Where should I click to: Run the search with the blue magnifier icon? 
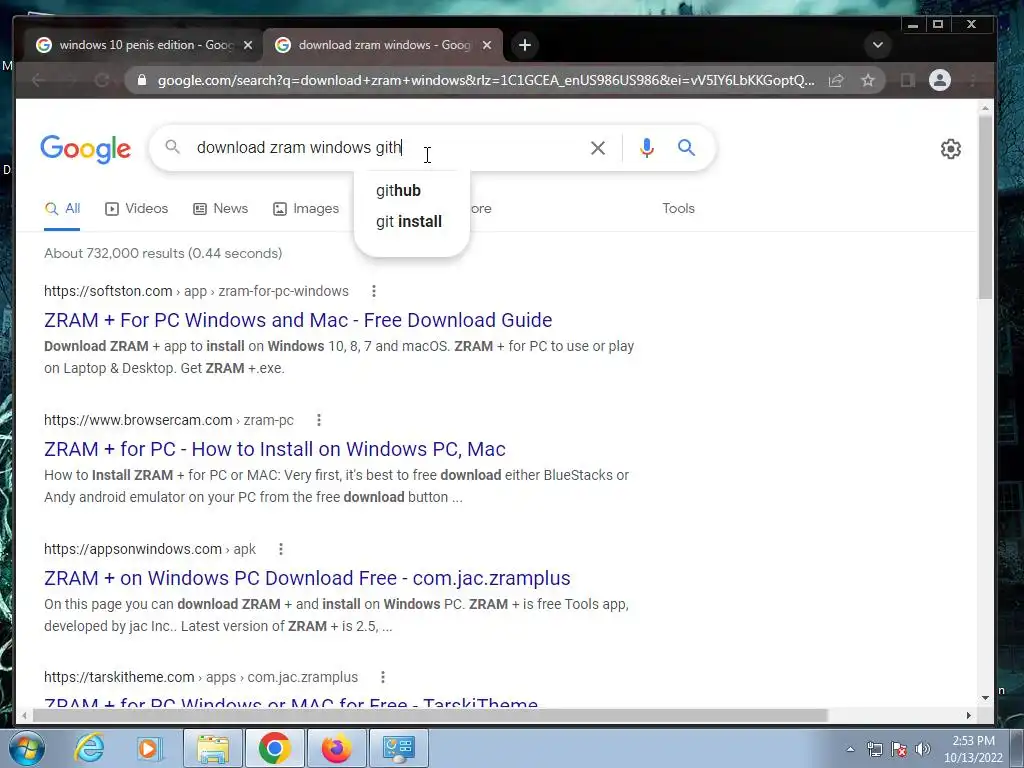[x=686, y=148]
